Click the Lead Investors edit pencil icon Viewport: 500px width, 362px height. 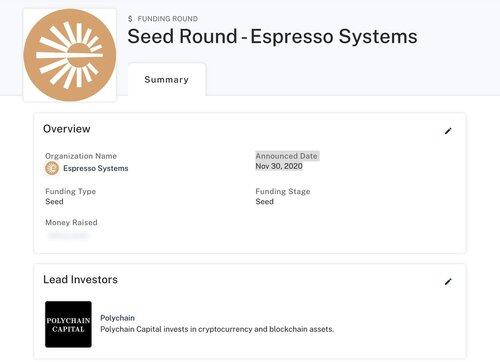pos(448,282)
